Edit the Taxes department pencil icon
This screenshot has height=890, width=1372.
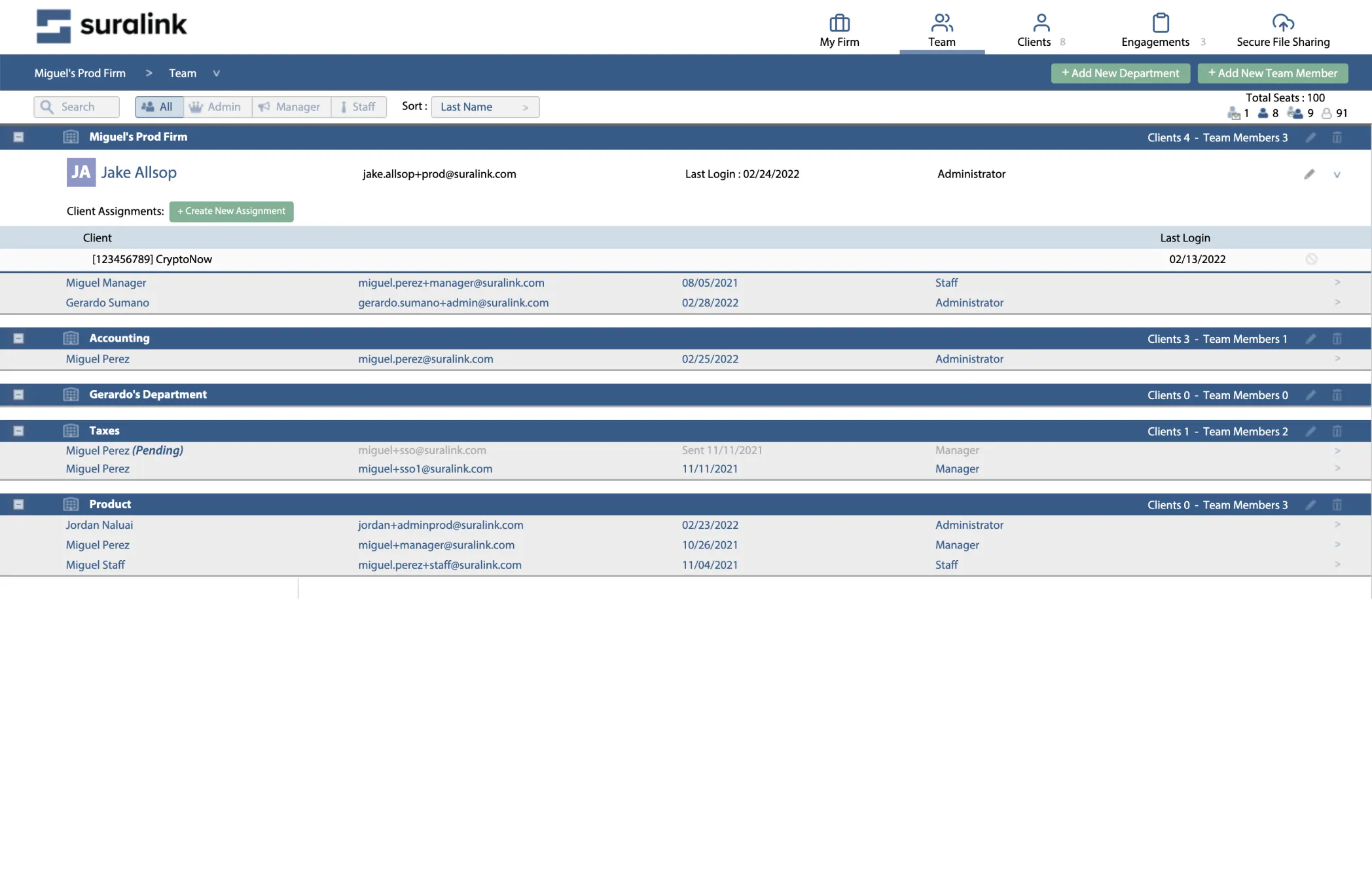pyautogui.click(x=1310, y=431)
